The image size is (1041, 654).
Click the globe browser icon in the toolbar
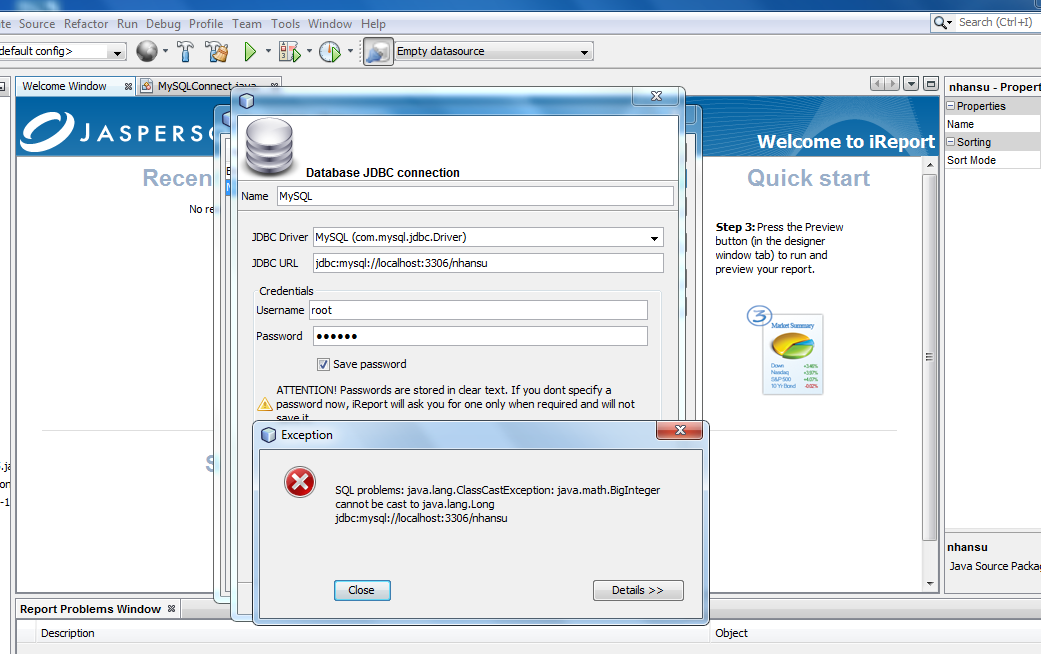pos(147,51)
